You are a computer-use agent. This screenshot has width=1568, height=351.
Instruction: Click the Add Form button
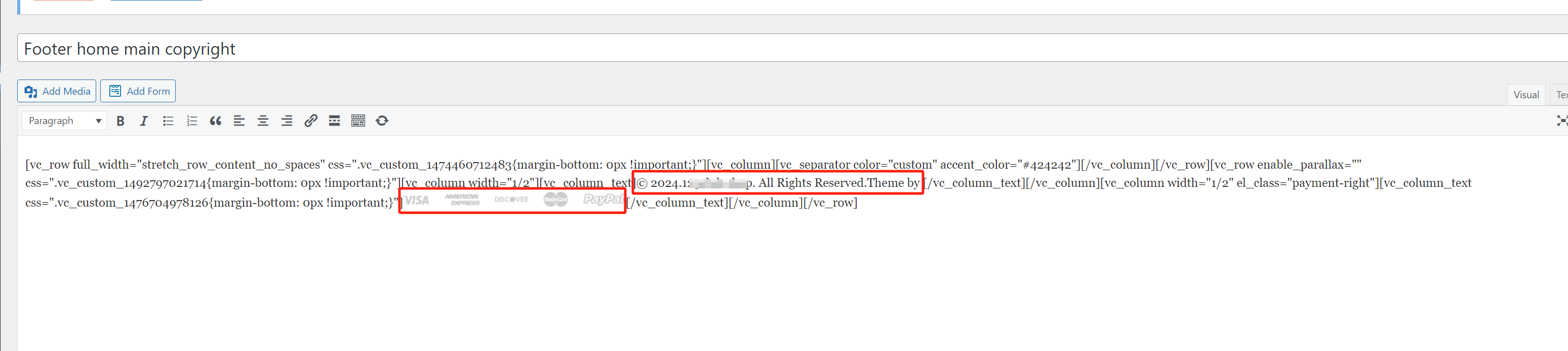(x=138, y=91)
